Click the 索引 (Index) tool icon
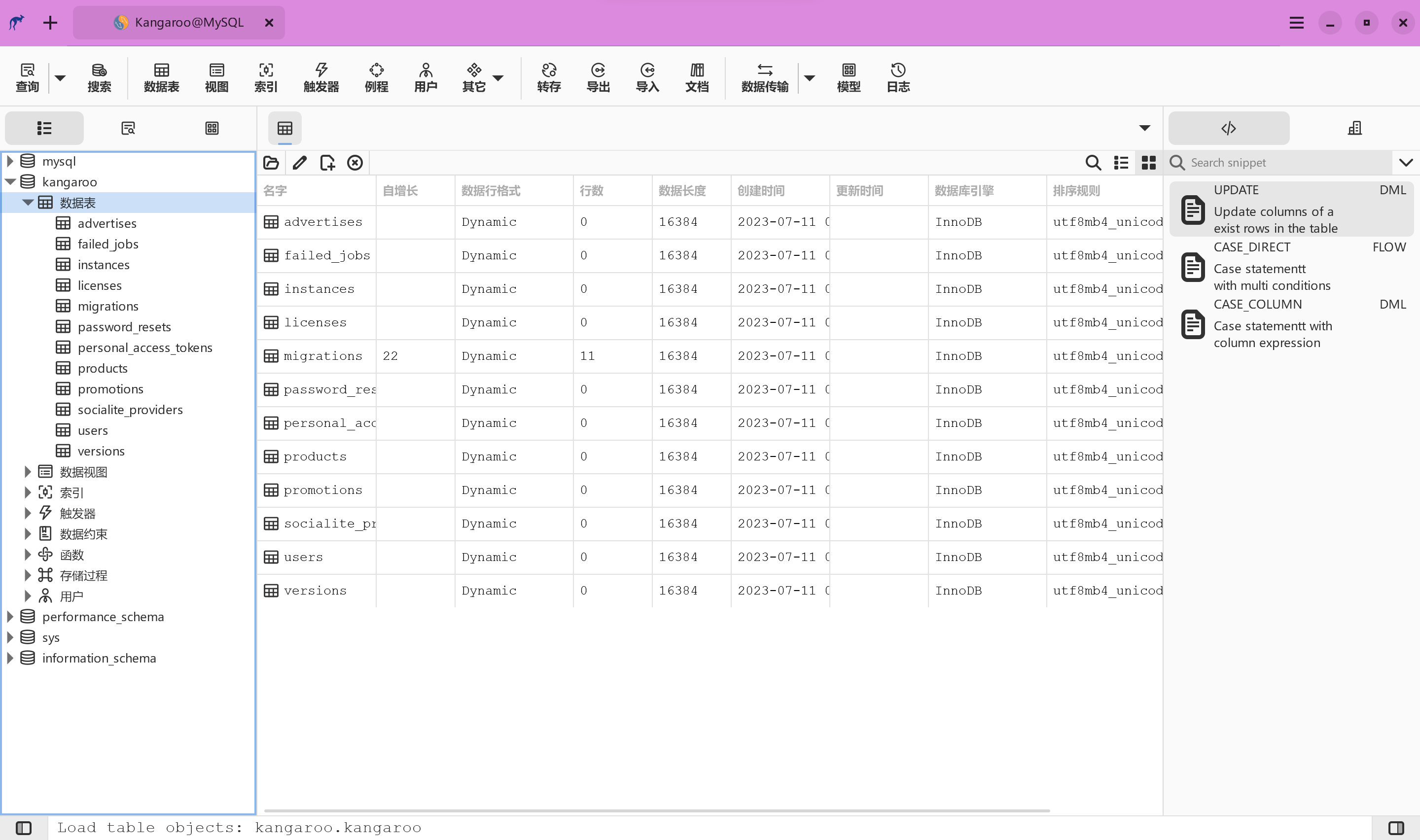The image size is (1420, 840). click(x=266, y=77)
